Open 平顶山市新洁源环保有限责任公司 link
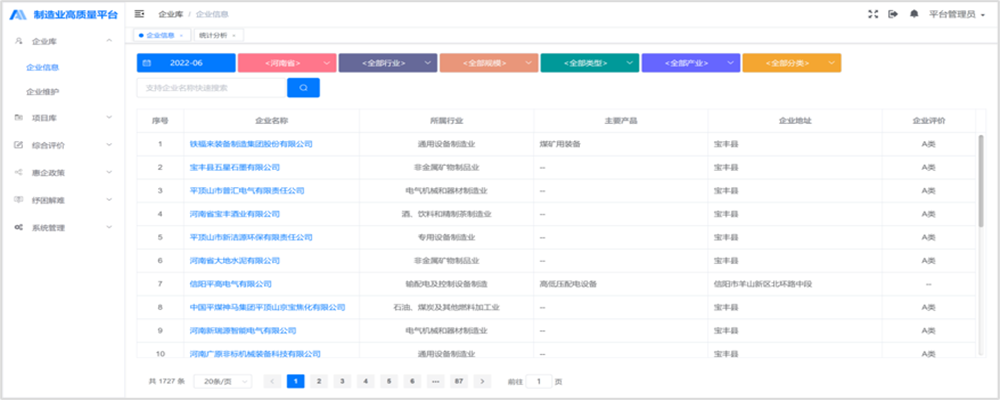The height and width of the screenshot is (400, 1000). 251,237
